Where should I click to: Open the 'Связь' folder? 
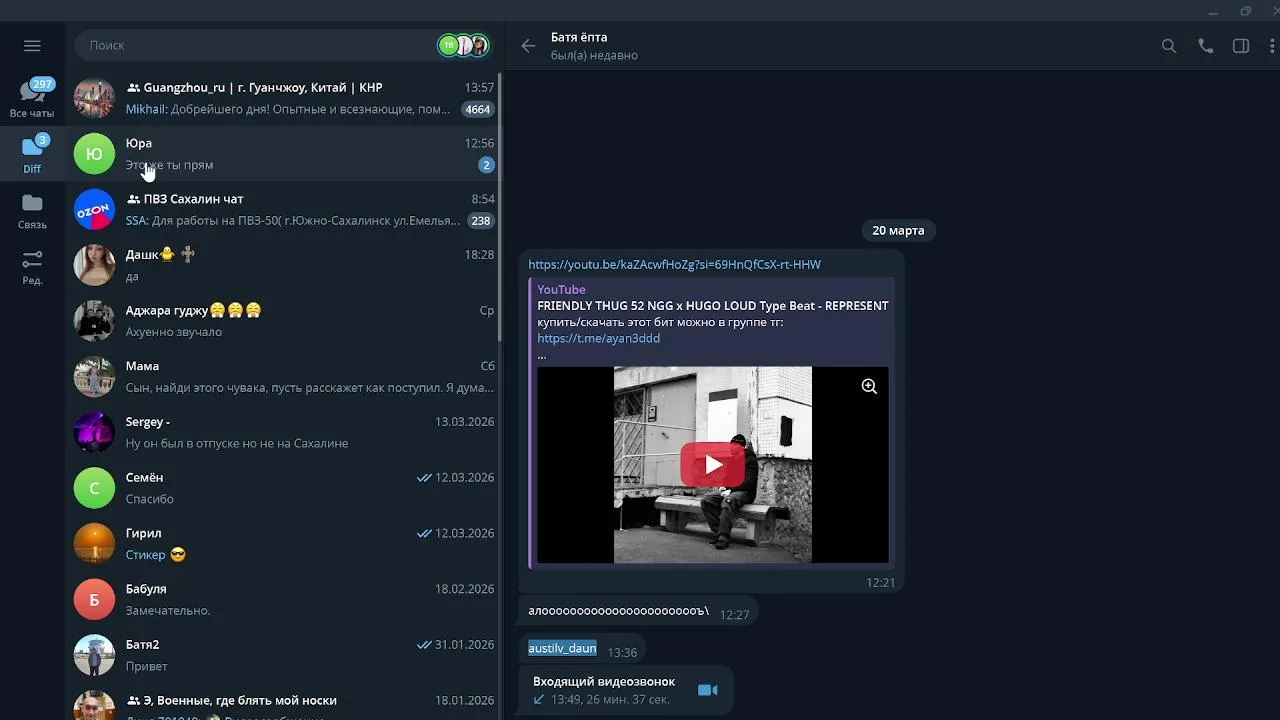32,211
